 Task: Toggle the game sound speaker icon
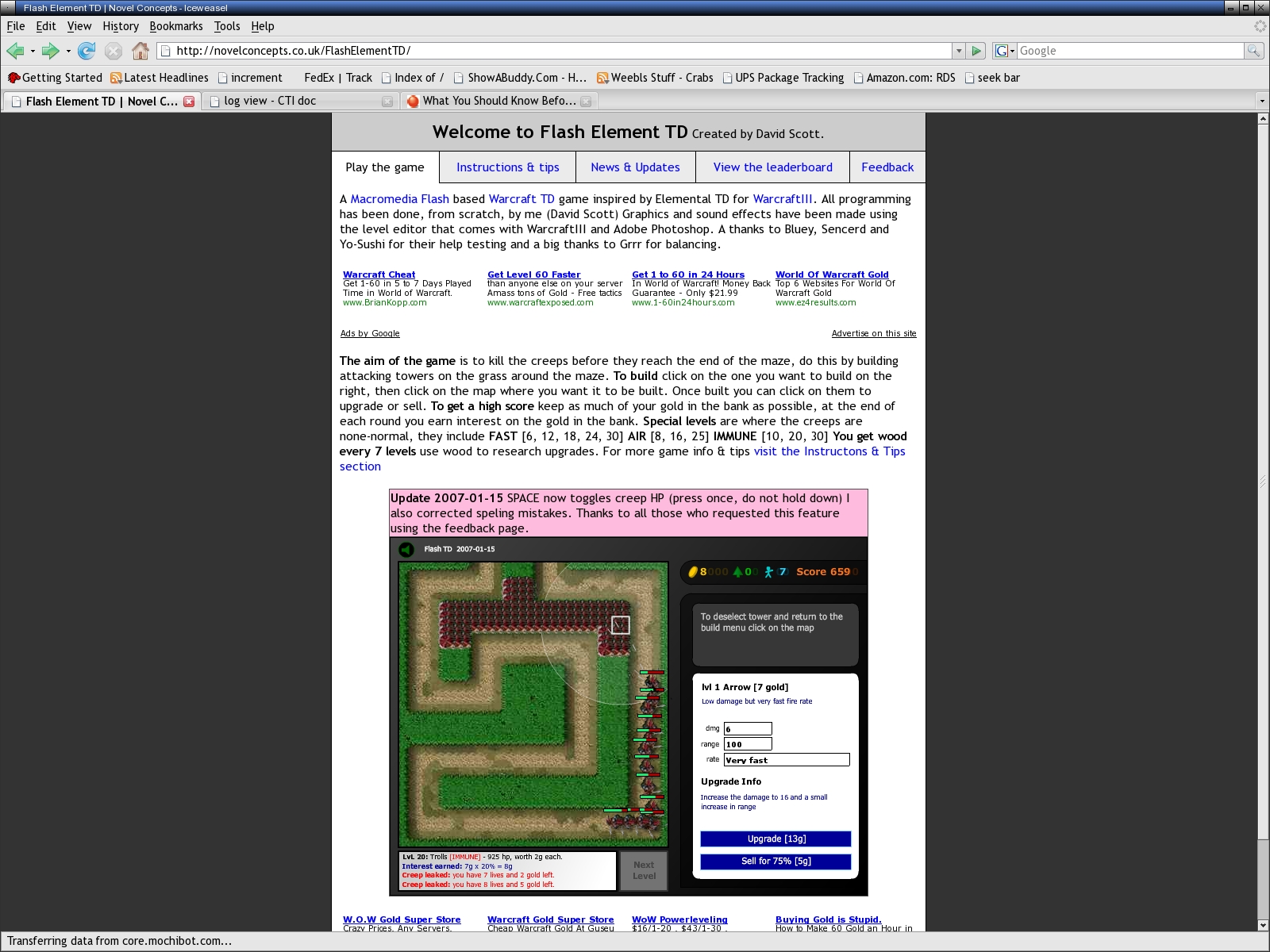coord(406,549)
